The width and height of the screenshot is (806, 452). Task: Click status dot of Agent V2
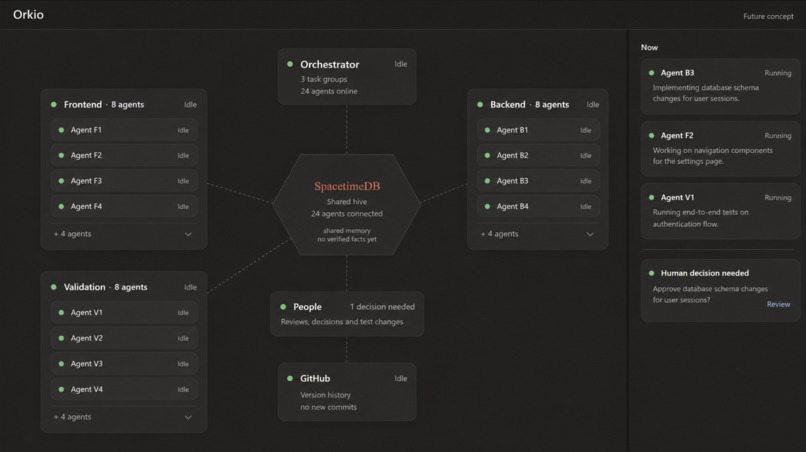(x=61, y=338)
